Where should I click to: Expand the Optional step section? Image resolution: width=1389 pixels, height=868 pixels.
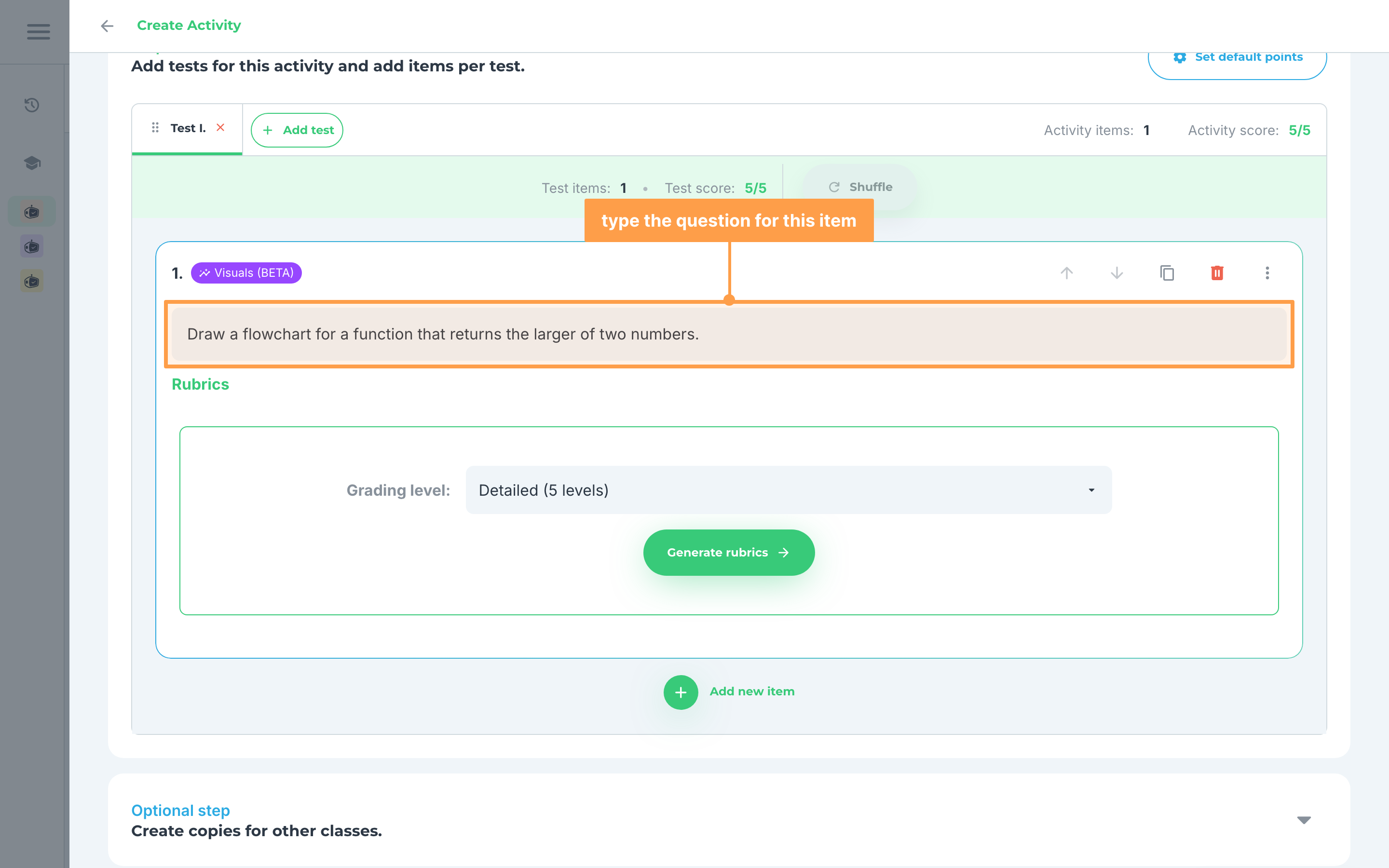tap(1304, 820)
